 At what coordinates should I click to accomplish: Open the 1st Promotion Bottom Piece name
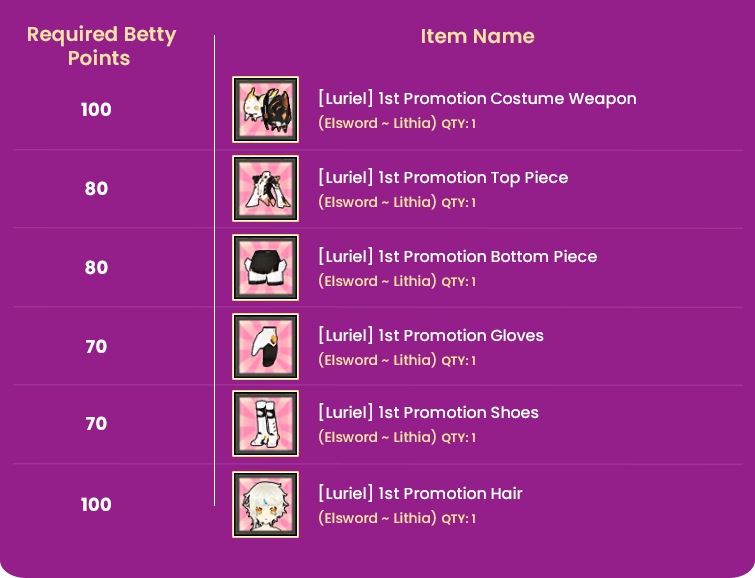click(457, 257)
